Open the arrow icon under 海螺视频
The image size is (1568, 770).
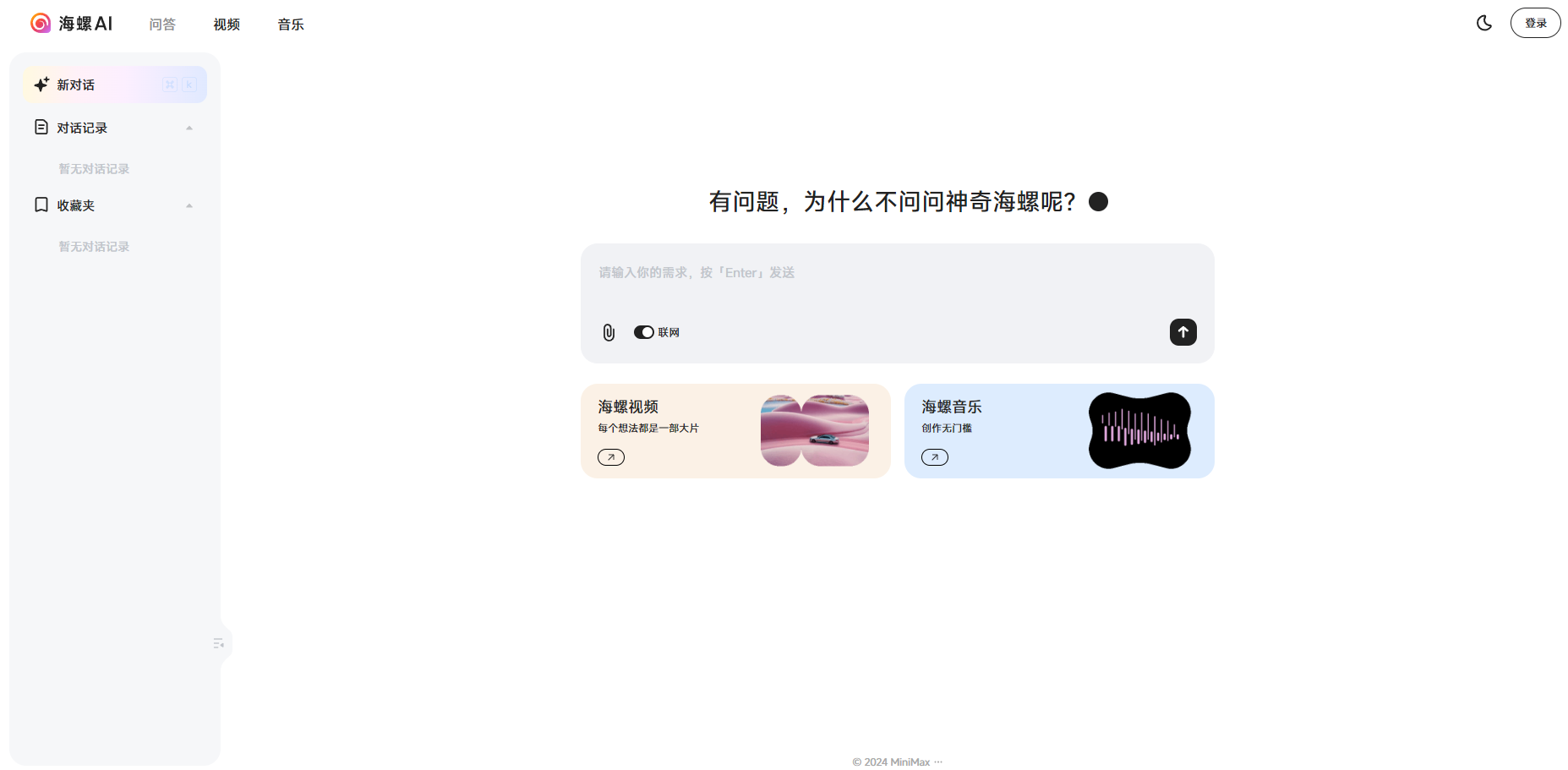click(x=611, y=457)
